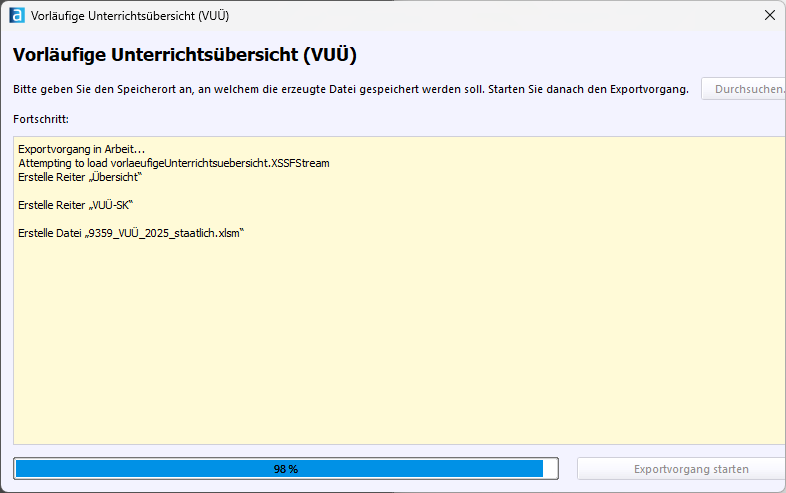
Task: Click the bold dialog heading text
Action: pos(185,55)
